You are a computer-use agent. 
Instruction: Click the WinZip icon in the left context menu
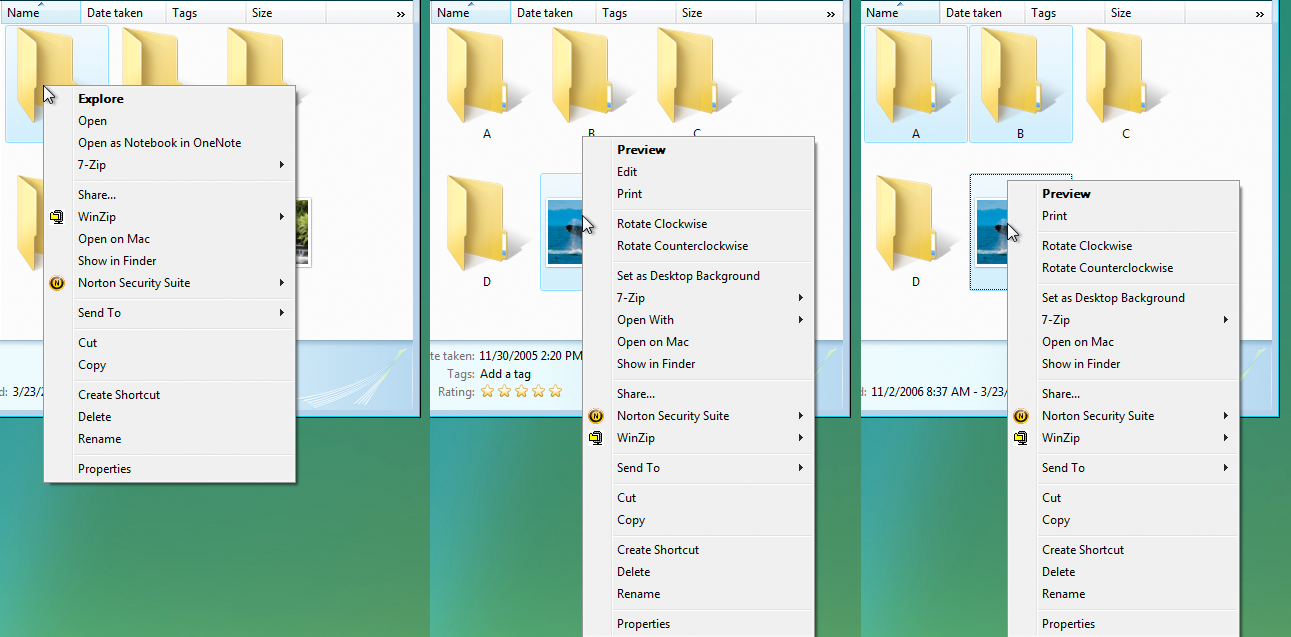pyautogui.click(x=57, y=216)
